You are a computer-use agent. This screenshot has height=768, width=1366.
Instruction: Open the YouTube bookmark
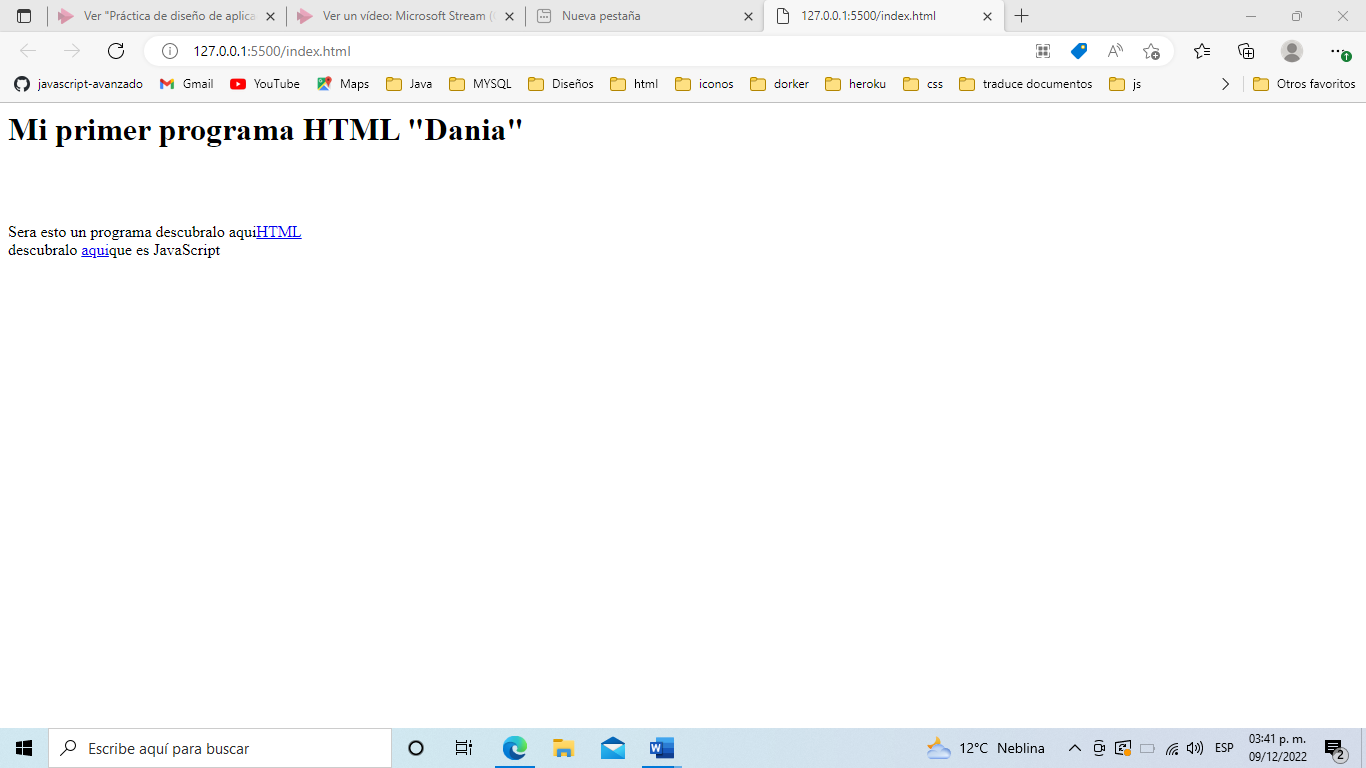pos(265,84)
